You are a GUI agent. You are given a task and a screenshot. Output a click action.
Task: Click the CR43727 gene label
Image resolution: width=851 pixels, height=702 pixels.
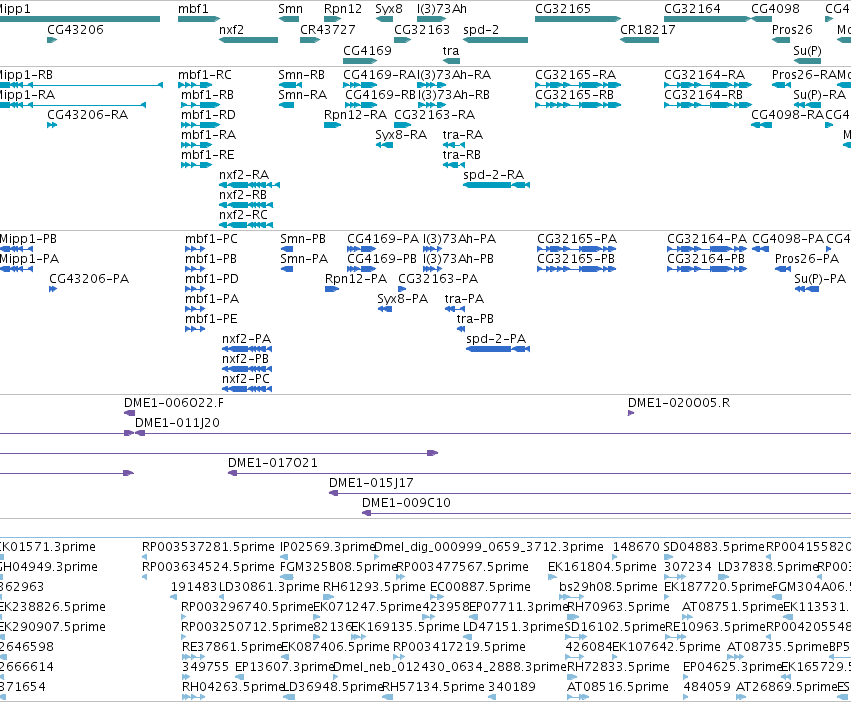click(x=328, y=29)
